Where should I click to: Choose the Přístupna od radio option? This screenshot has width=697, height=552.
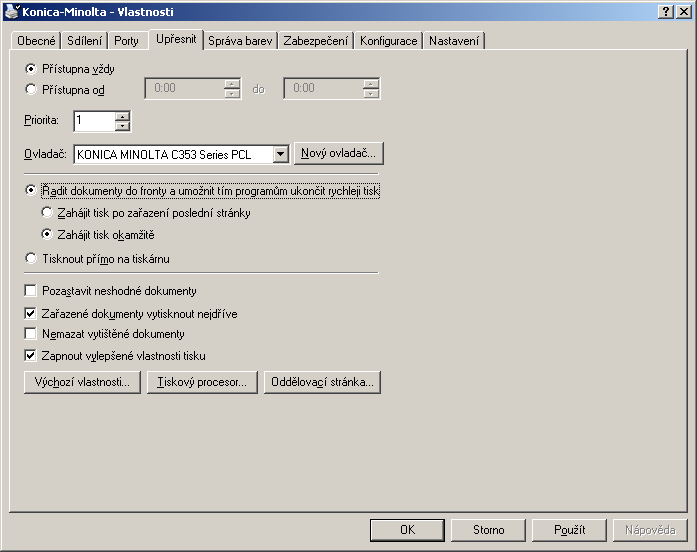[x=31, y=89]
